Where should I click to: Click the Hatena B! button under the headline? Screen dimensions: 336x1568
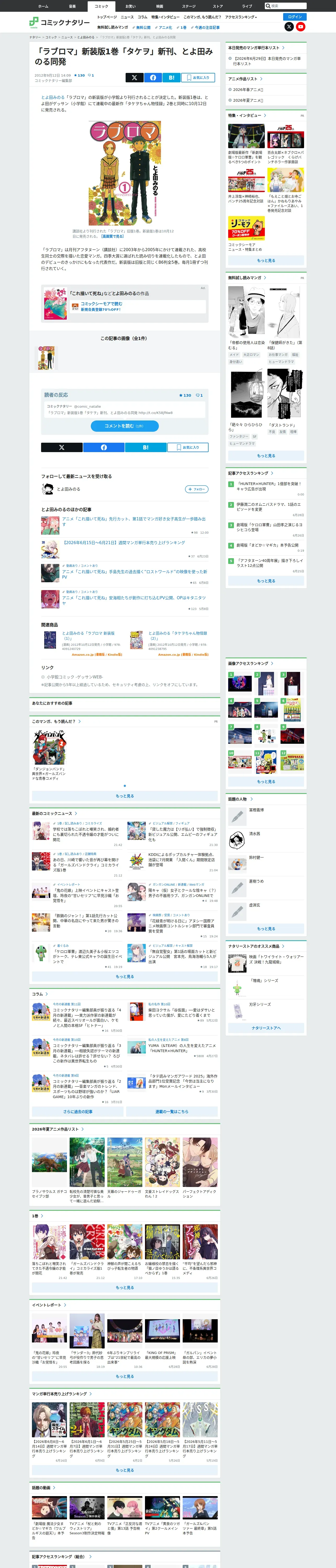pos(171,77)
